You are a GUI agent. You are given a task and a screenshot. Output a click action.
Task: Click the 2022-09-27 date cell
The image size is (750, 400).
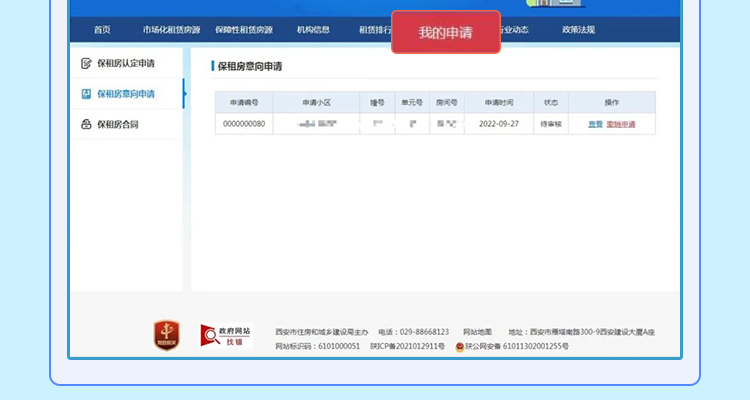pyautogui.click(x=499, y=123)
